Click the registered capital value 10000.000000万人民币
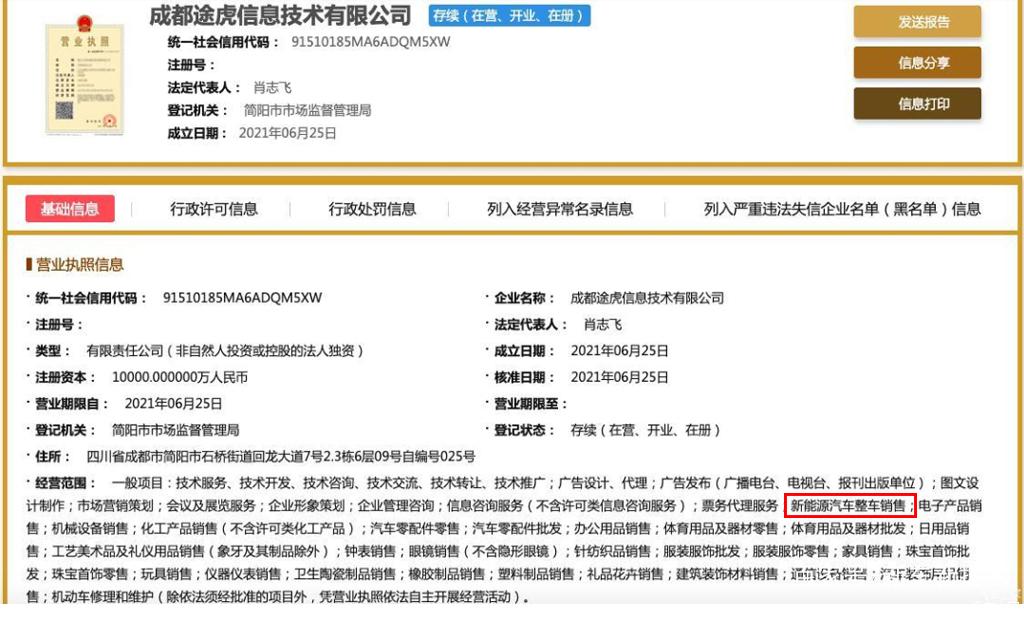This screenshot has height=618, width=1024. [x=180, y=377]
